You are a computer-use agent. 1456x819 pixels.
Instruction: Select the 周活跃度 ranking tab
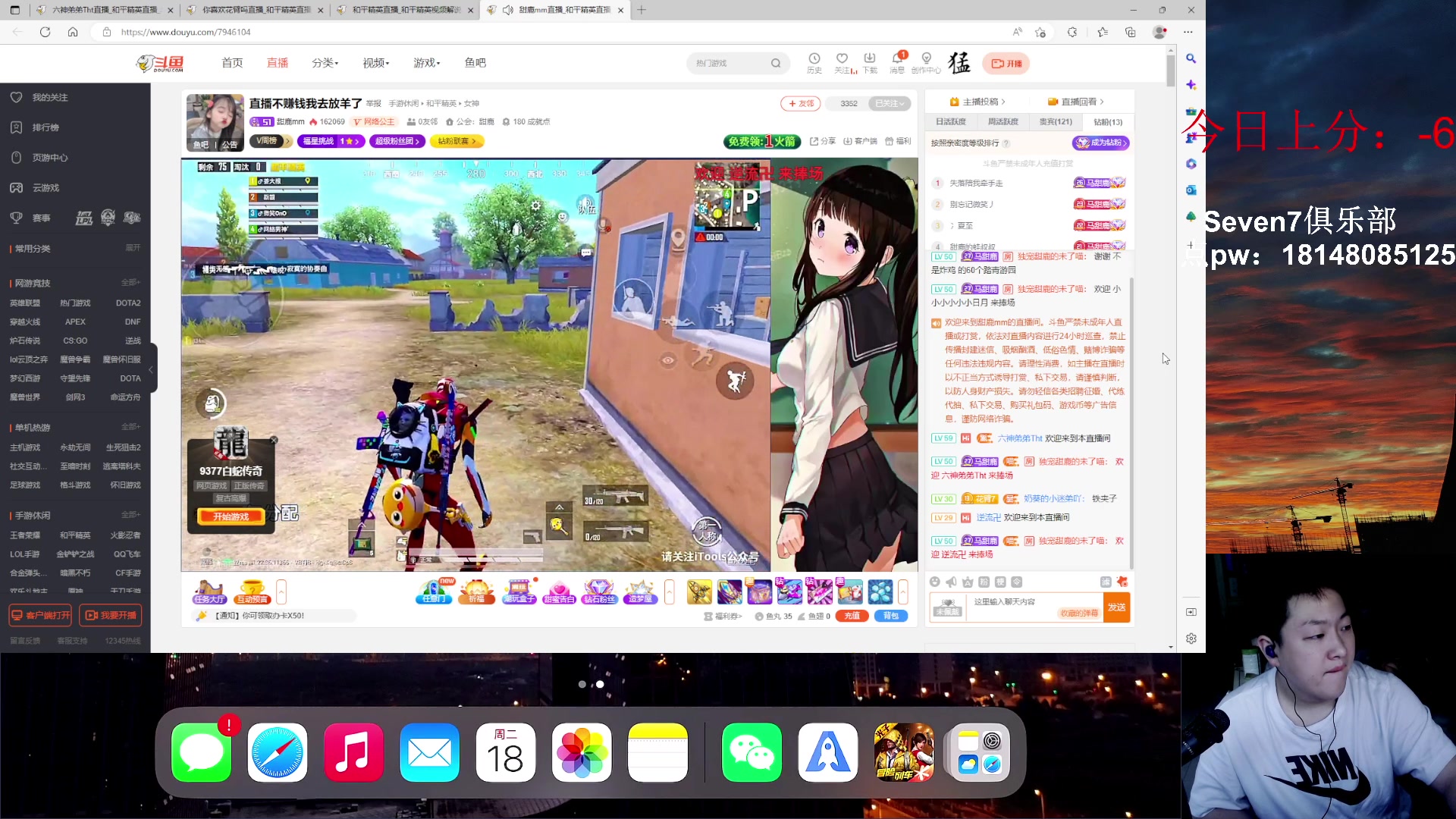click(1003, 121)
